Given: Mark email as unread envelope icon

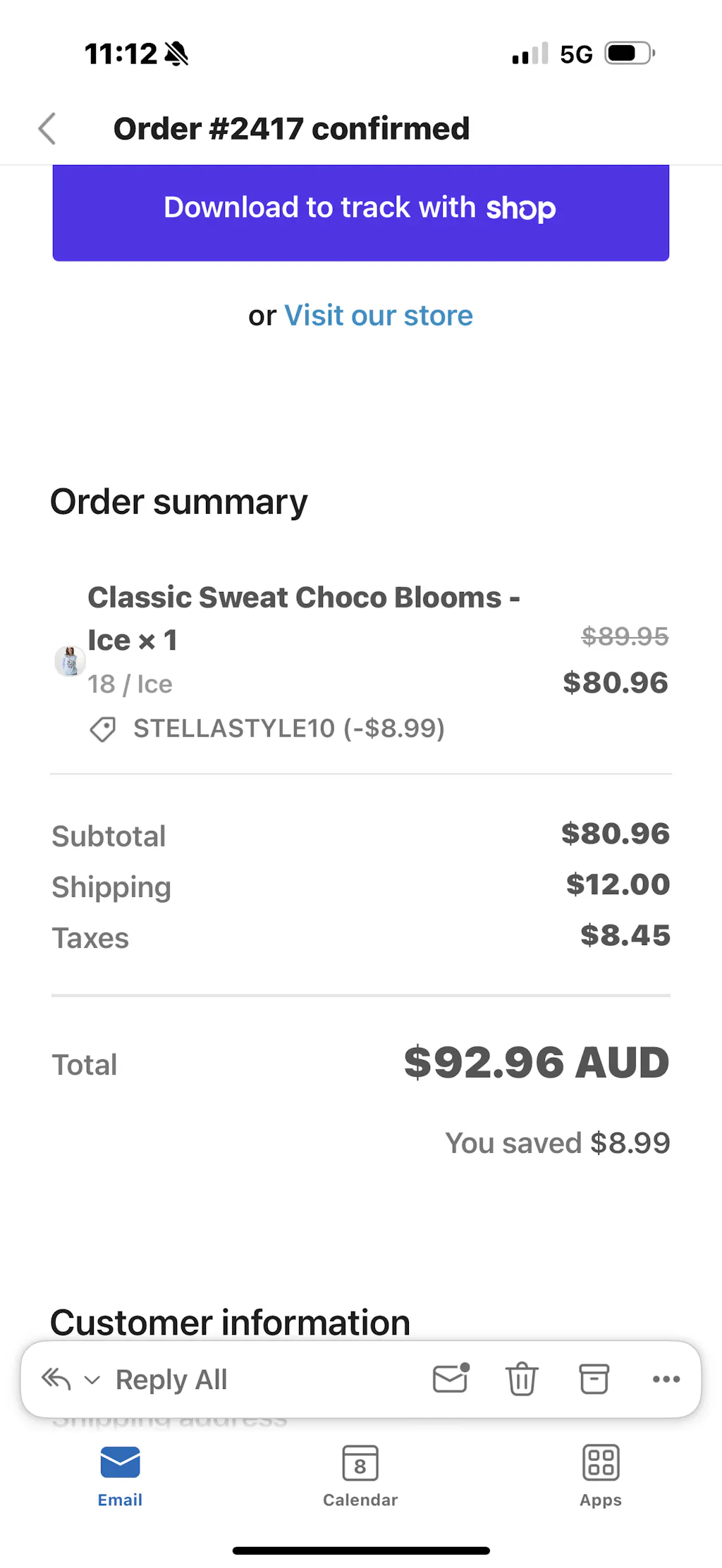Looking at the screenshot, I should coord(451,1378).
